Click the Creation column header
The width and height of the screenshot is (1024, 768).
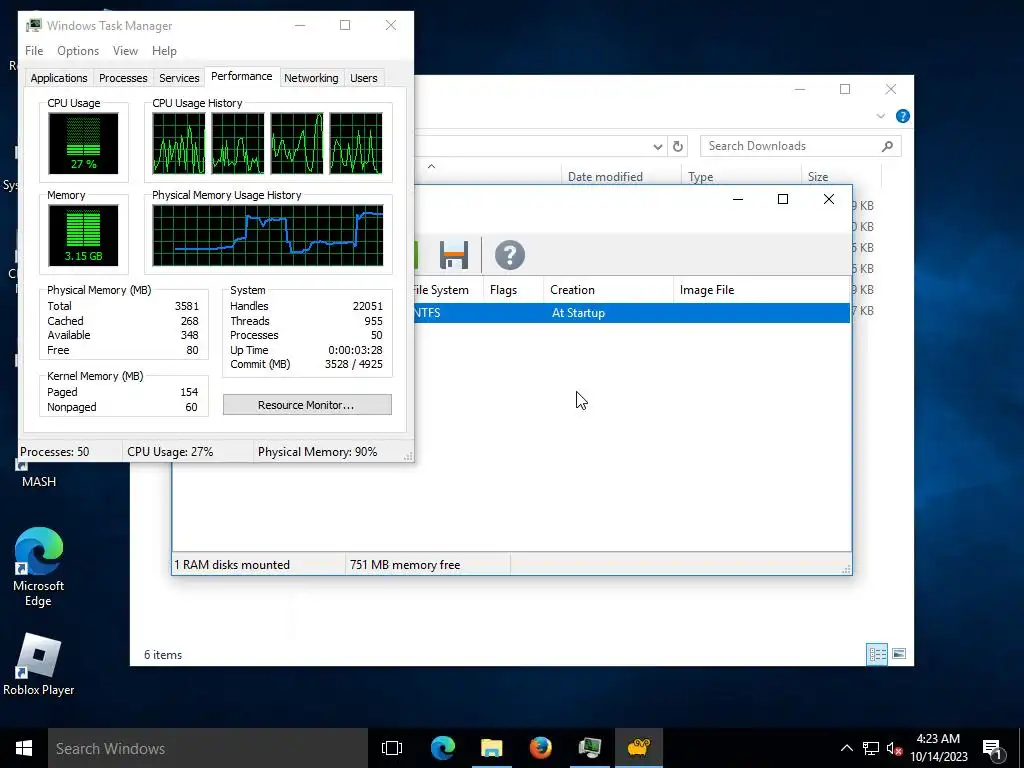608,290
